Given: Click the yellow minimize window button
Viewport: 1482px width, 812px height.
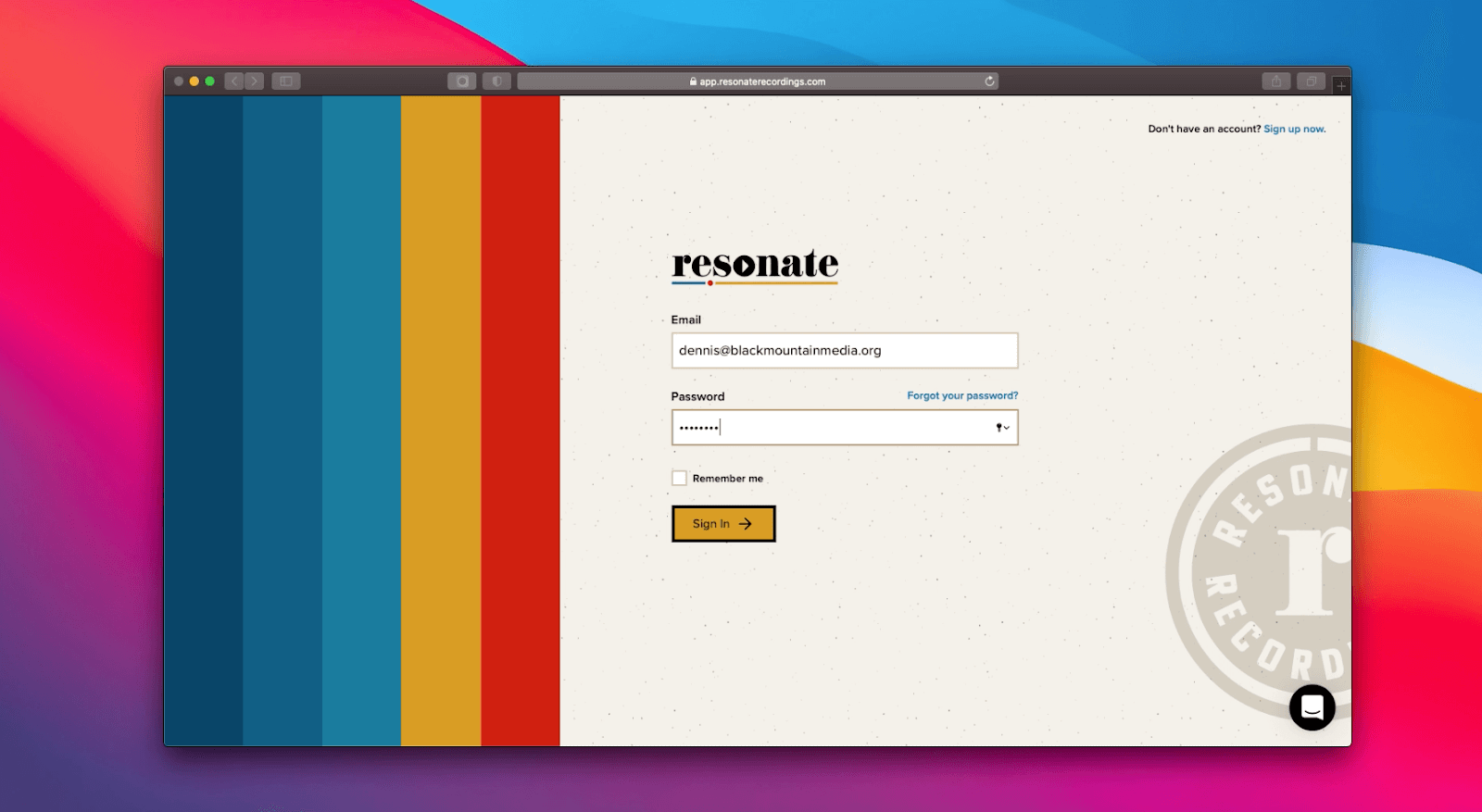Looking at the screenshot, I should [195, 81].
